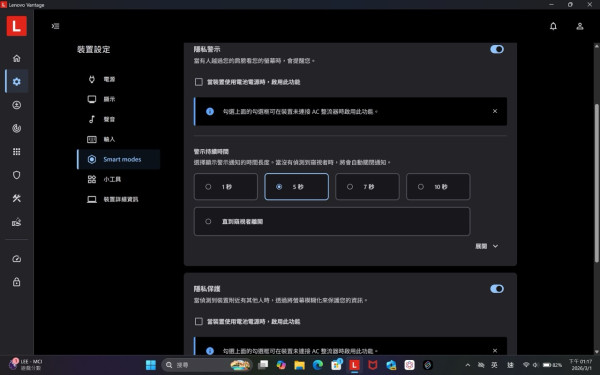
Task: Open the speedometer gauge icon in the sidebar
Action: tap(16, 259)
